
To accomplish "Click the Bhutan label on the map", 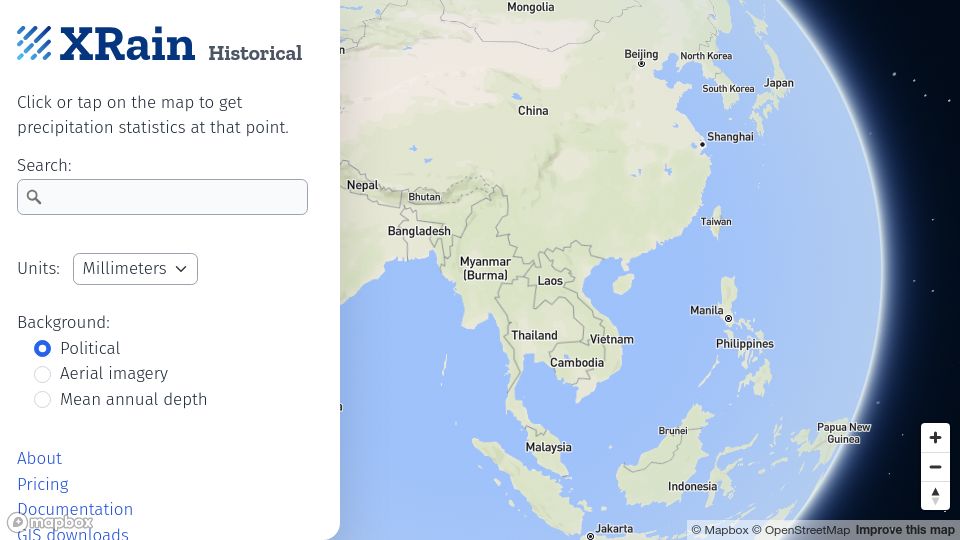I will [x=424, y=197].
